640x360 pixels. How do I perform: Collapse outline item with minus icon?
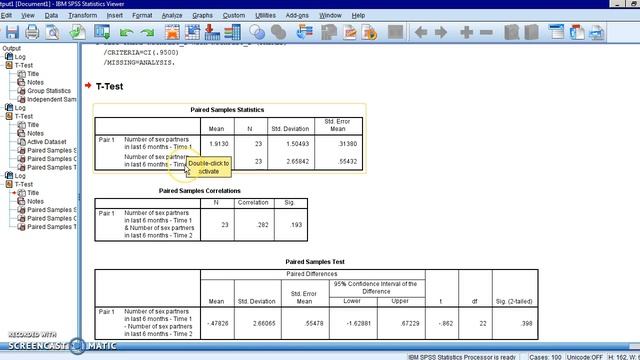tap(486, 32)
